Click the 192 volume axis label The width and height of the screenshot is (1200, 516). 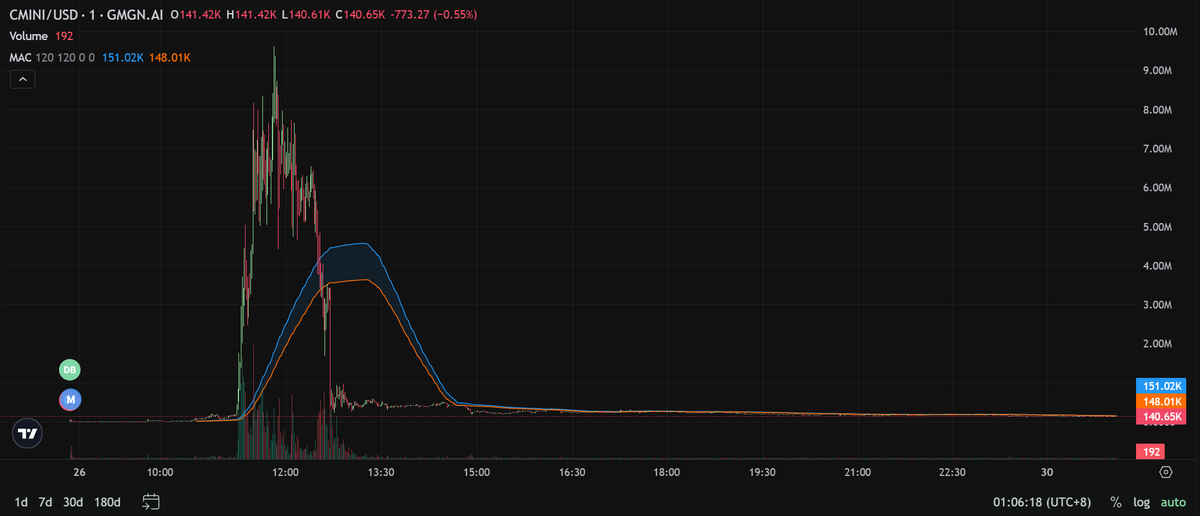click(1149, 452)
